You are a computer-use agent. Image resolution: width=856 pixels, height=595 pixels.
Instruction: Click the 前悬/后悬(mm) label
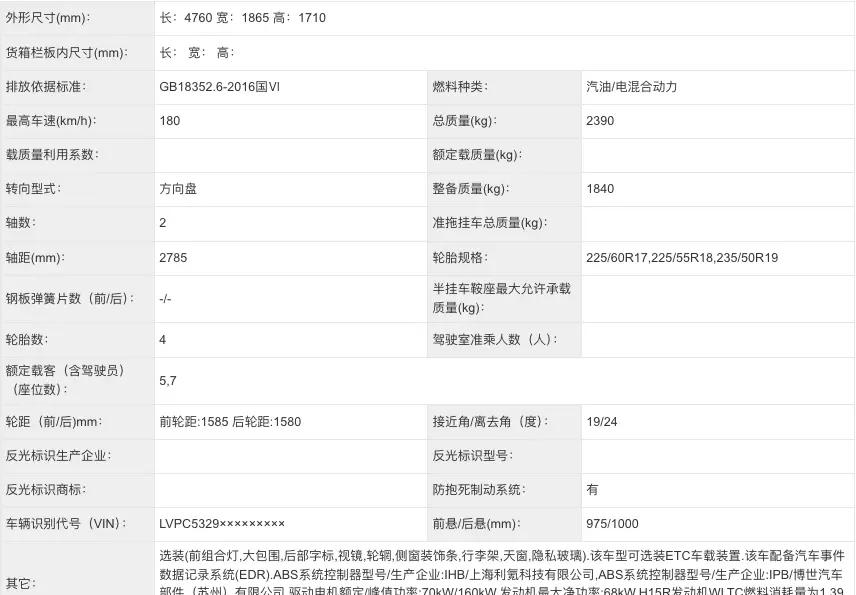(x=477, y=523)
